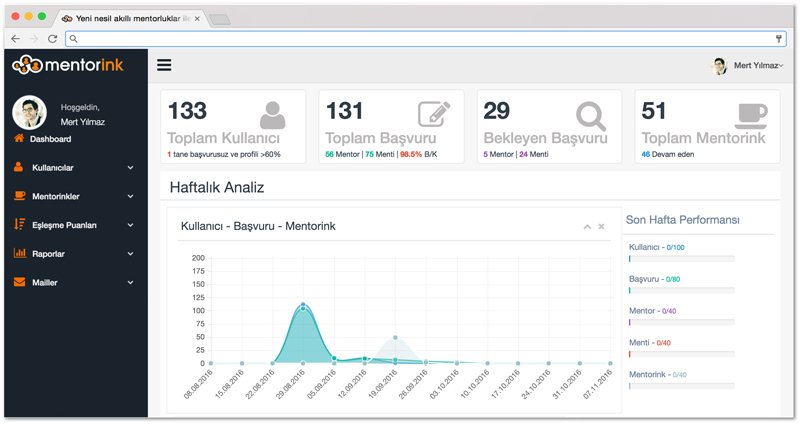Image resolution: width=800 pixels, height=424 pixels.
Task: Reload the page with browser refresh icon
Action: (52, 38)
